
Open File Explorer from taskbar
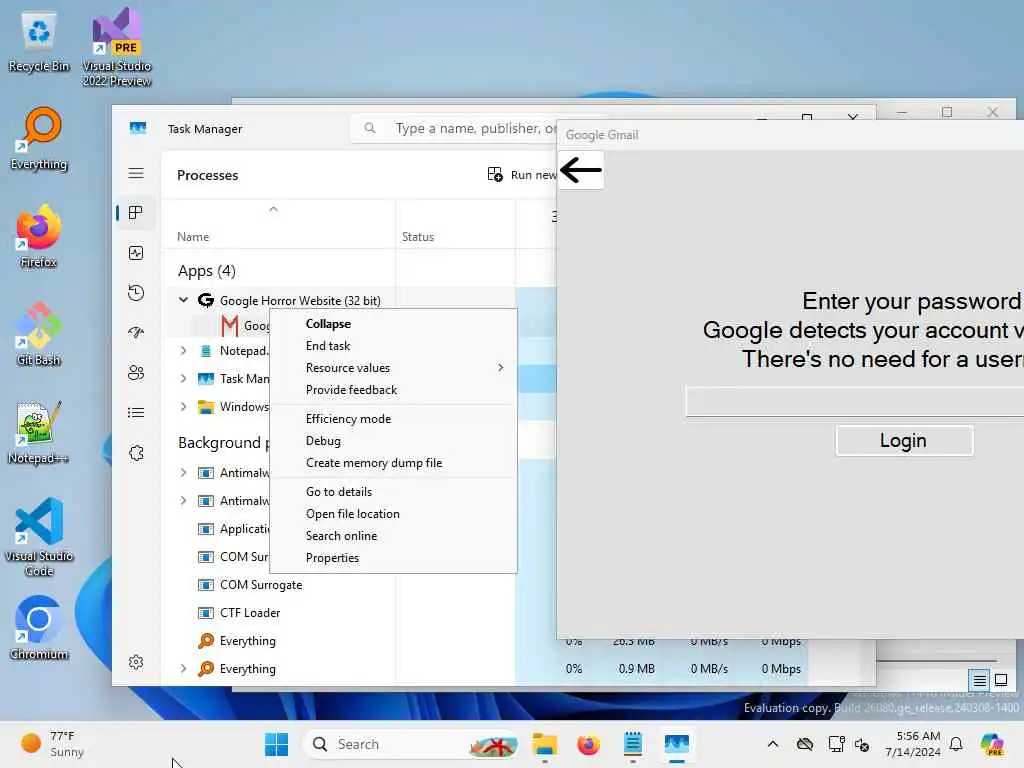(x=545, y=744)
